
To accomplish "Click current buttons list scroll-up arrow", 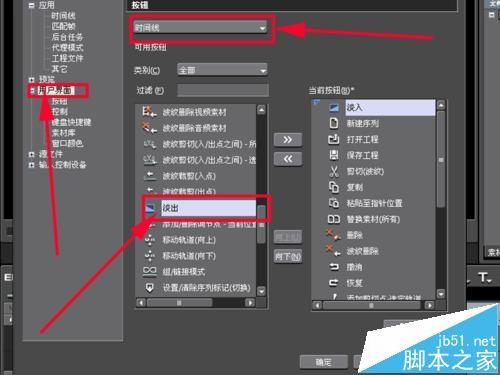I will pyautogui.click(x=441, y=105).
